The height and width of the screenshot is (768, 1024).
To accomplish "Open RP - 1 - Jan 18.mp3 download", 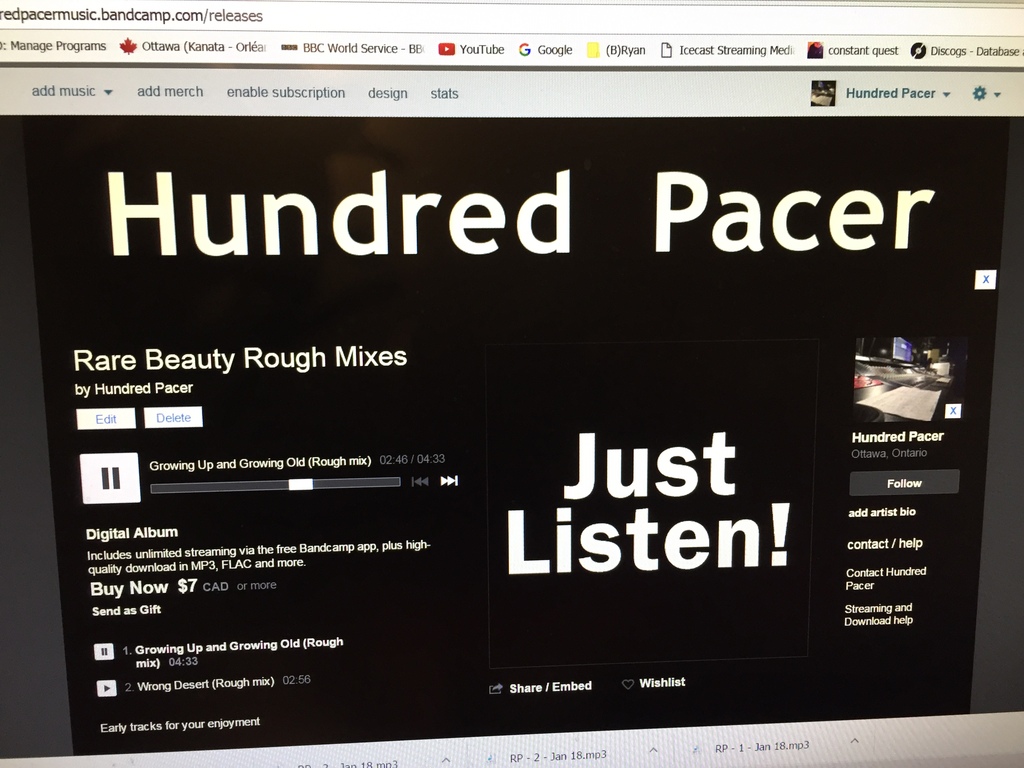I will pyautogui.click(x=761, y=746).
